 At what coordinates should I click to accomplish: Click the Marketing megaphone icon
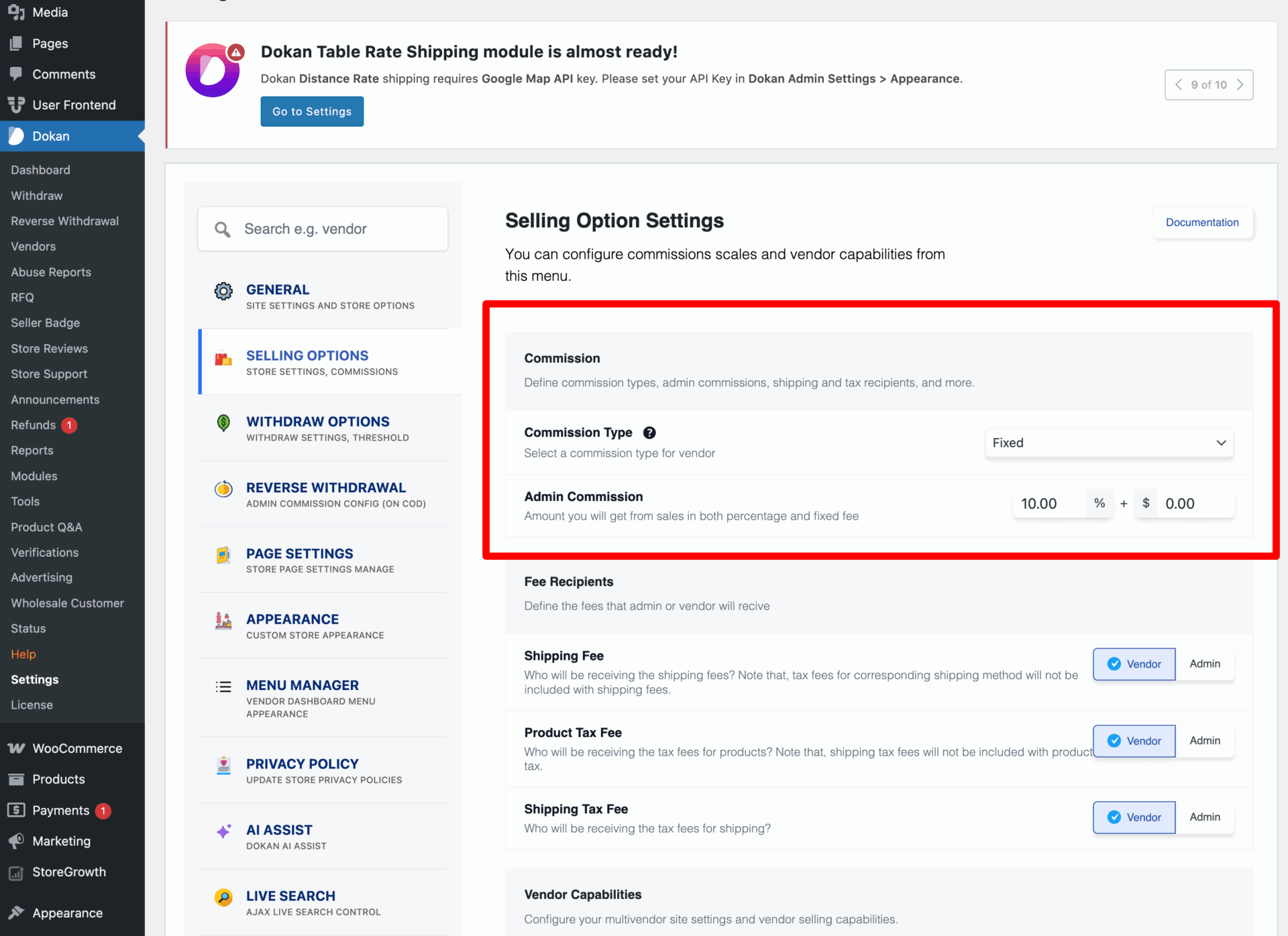[x=16, y=841]
